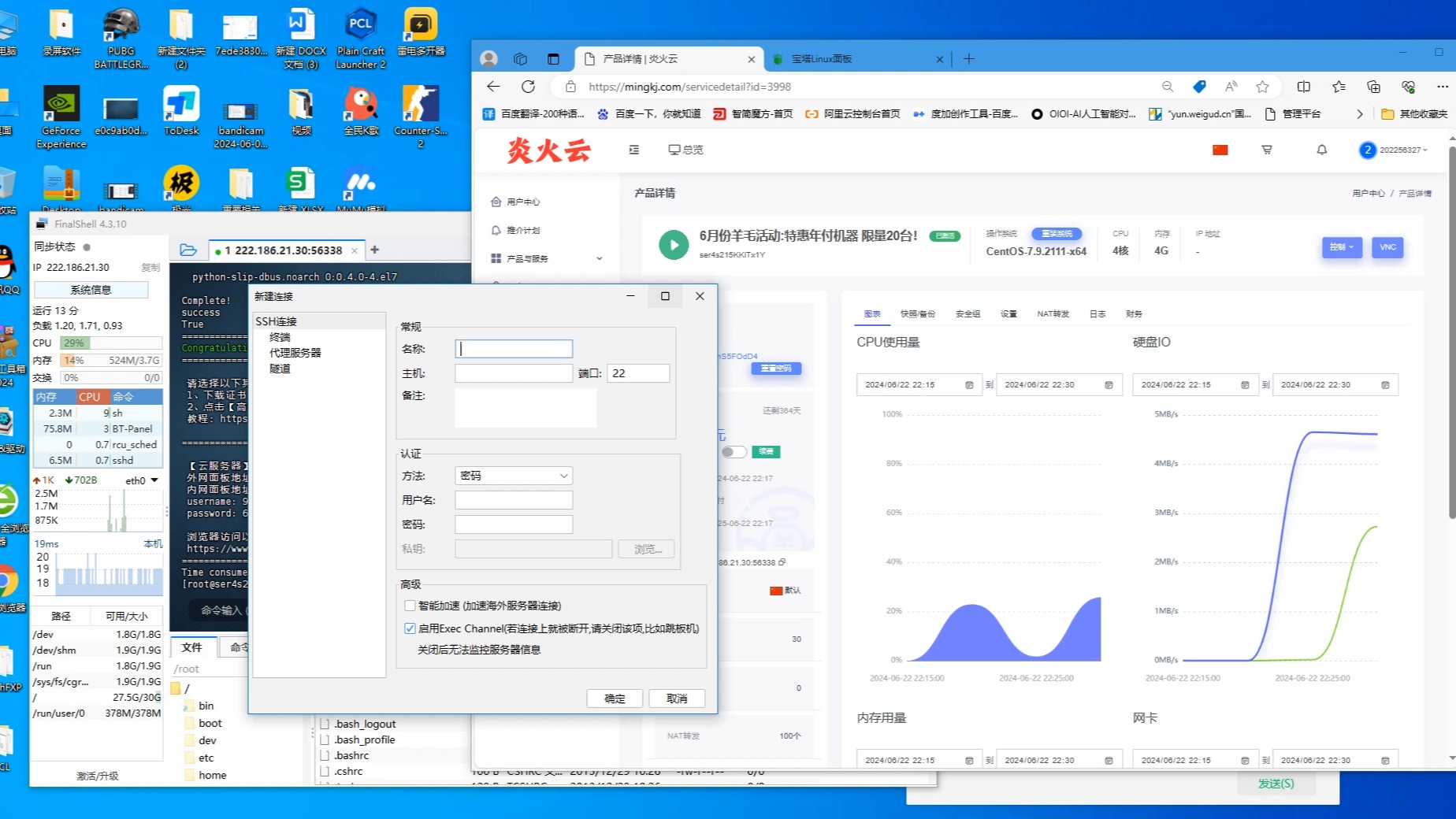
Task: Open the ToDesk desktop shortcut
Action: (181, 111)
